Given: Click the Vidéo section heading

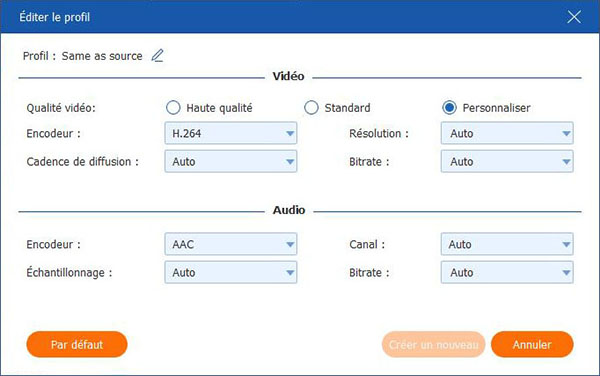Looking at the screenshot, I should [x=289, y=77].
